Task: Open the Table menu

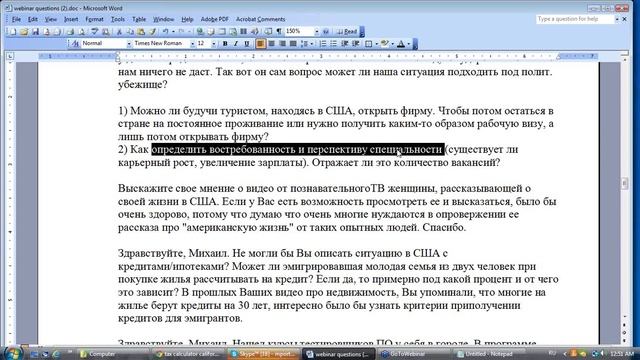Action: (139, 19)
